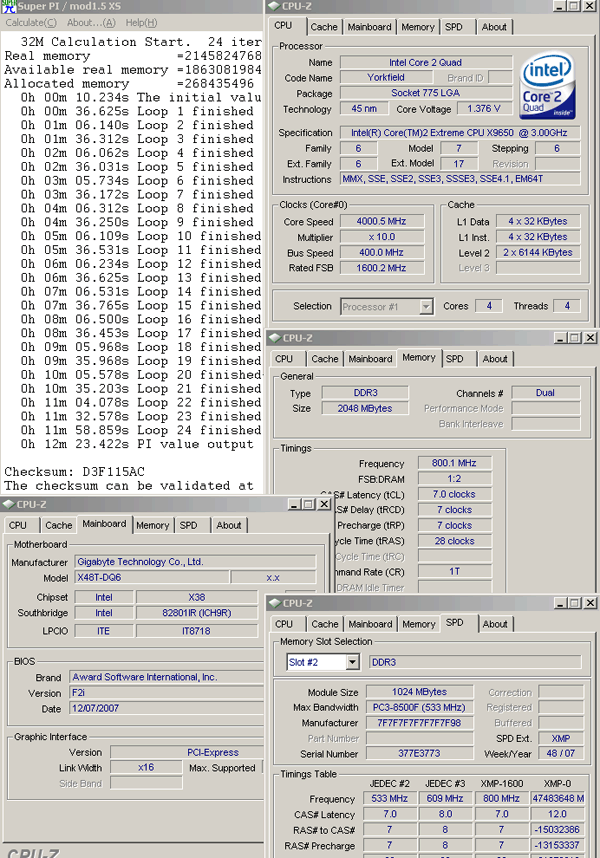The height and width of the screenshot is (858, 600).
Task: Click the Core Voltage value 1.376 V
Action: [484, 108]
